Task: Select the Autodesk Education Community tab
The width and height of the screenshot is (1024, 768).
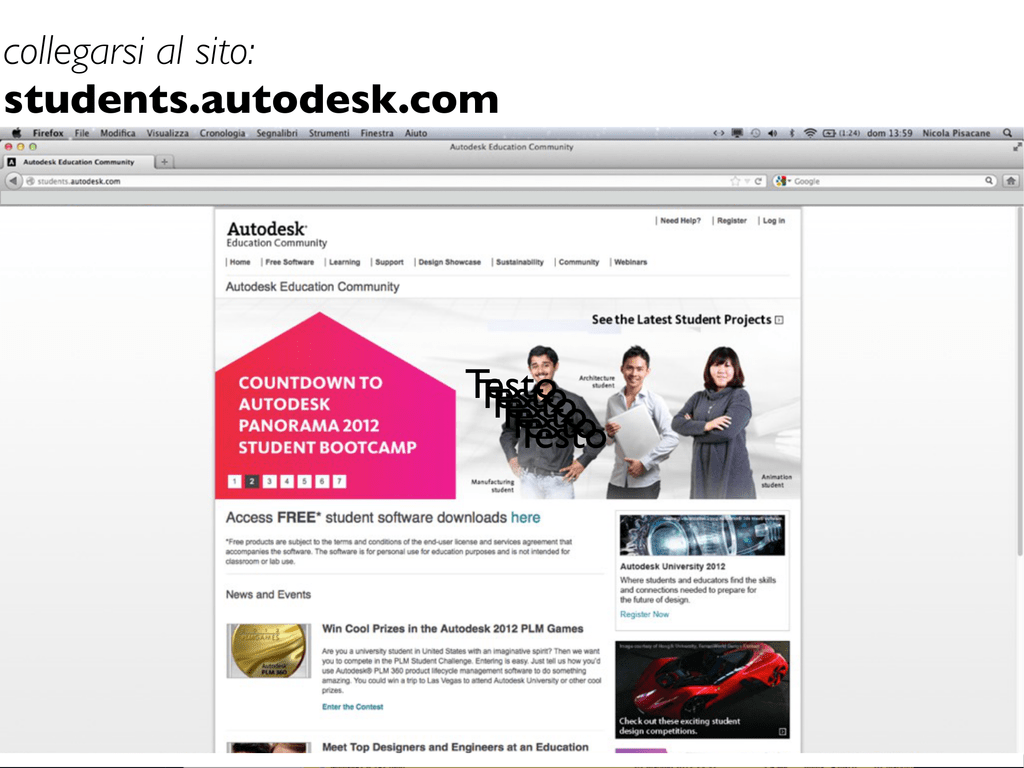Action: coord(78,161)
